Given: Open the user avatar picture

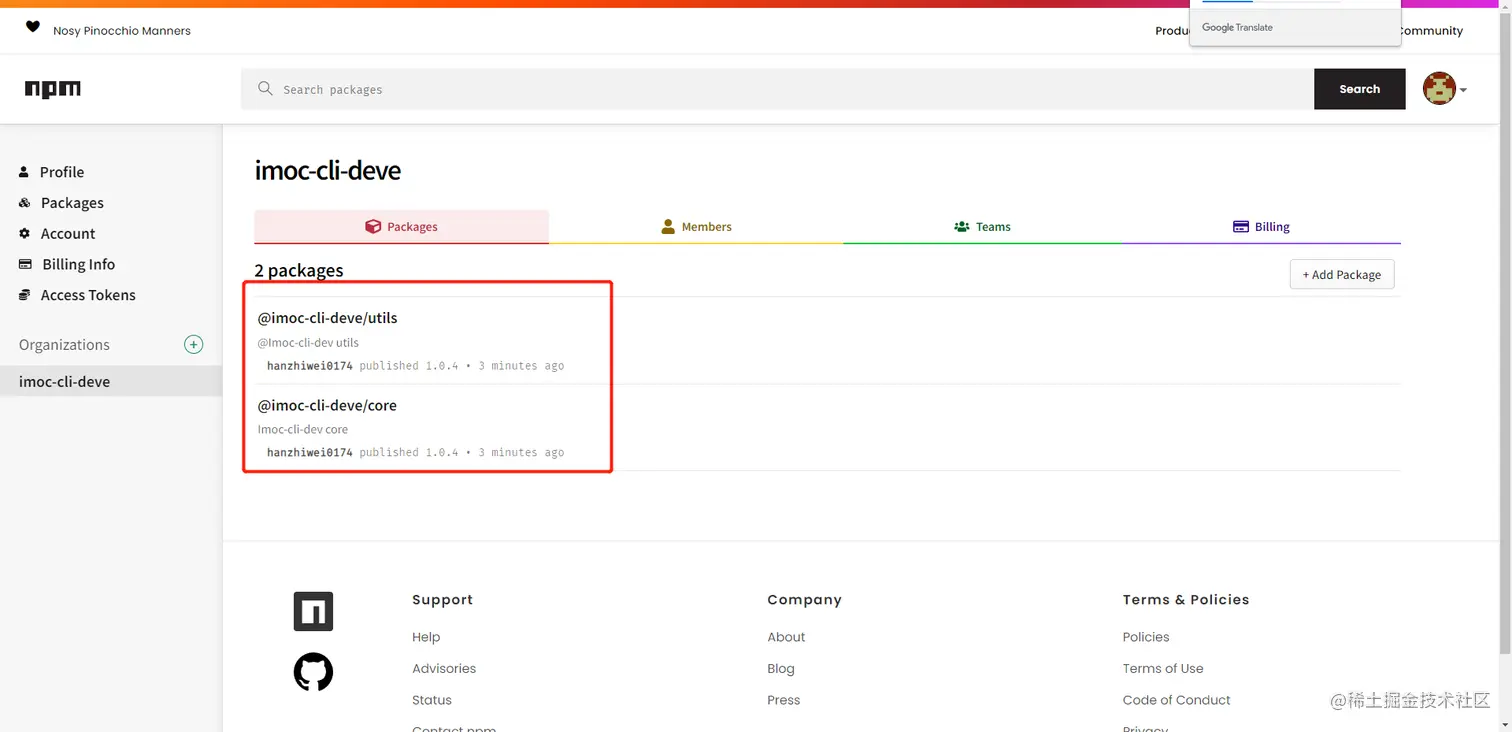Looking at the screenshot, I should pos(1439,89).
